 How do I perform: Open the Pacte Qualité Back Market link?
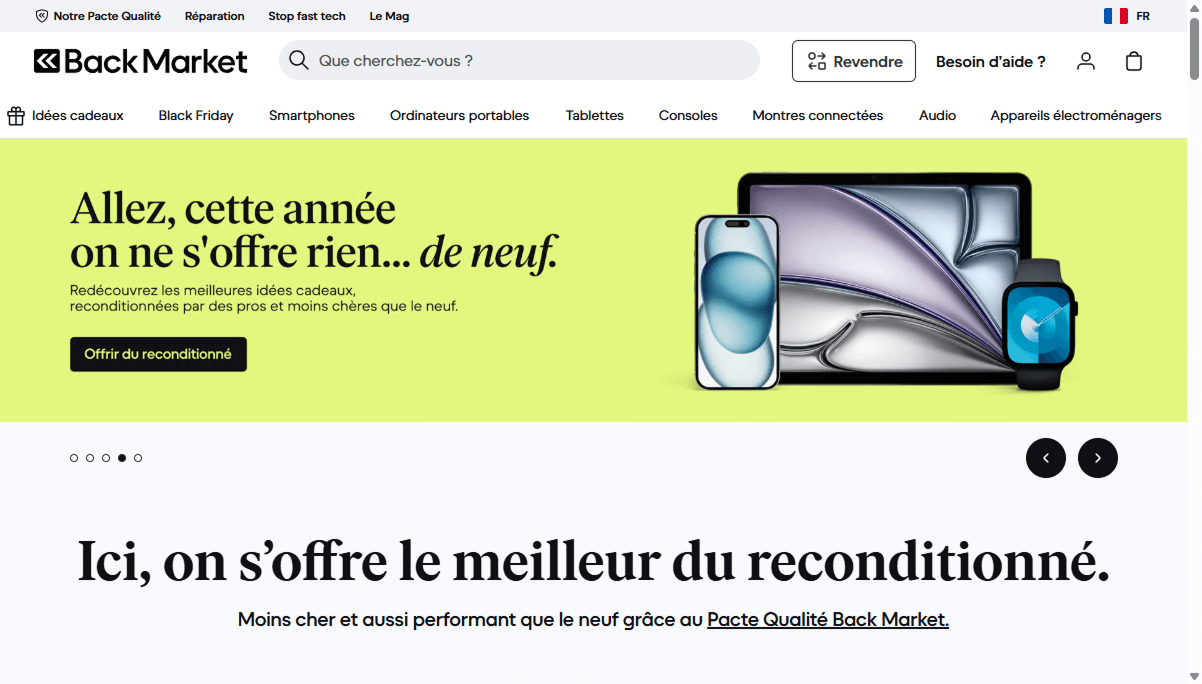coord(827,619)
